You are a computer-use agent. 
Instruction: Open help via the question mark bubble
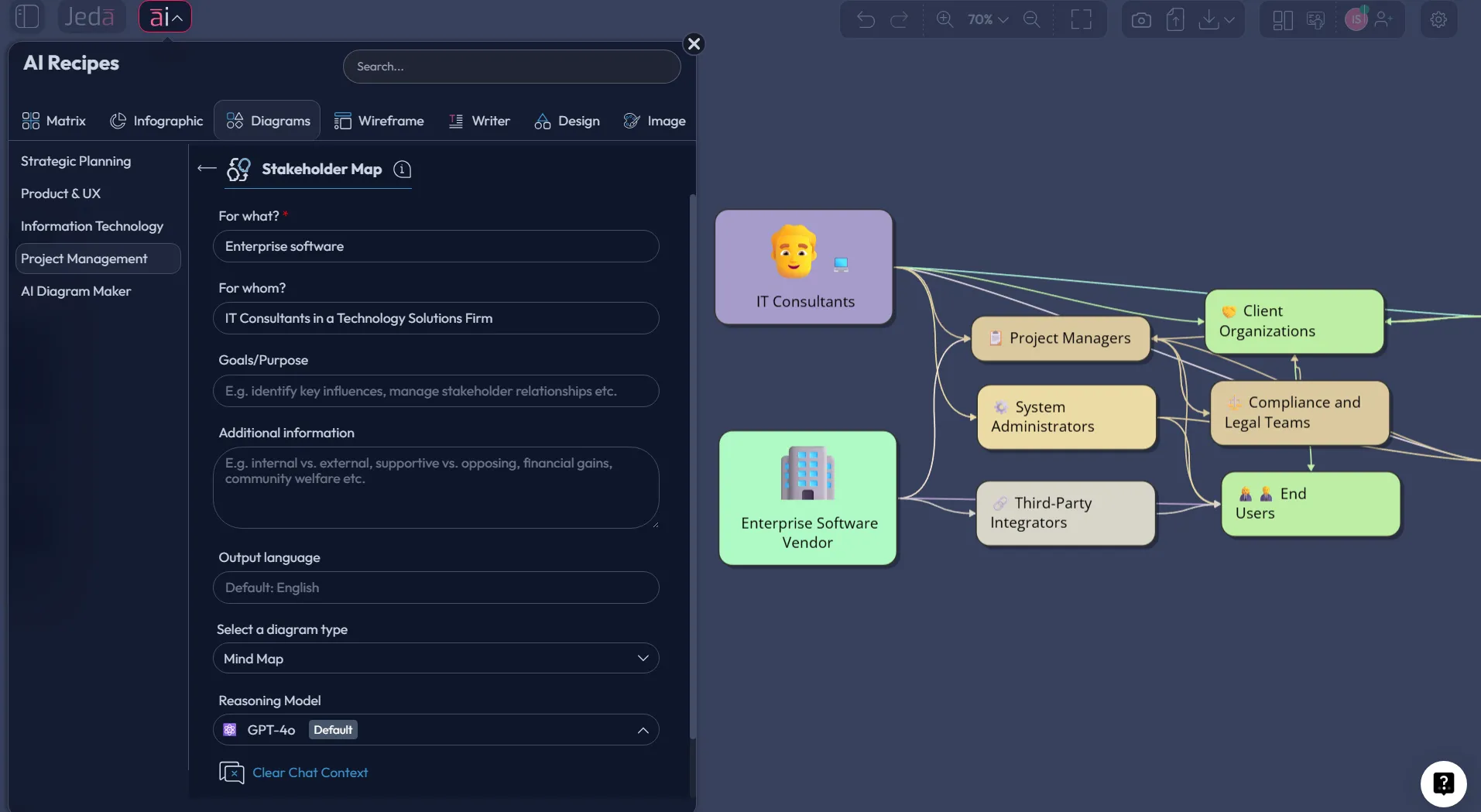pos(1444,783)
